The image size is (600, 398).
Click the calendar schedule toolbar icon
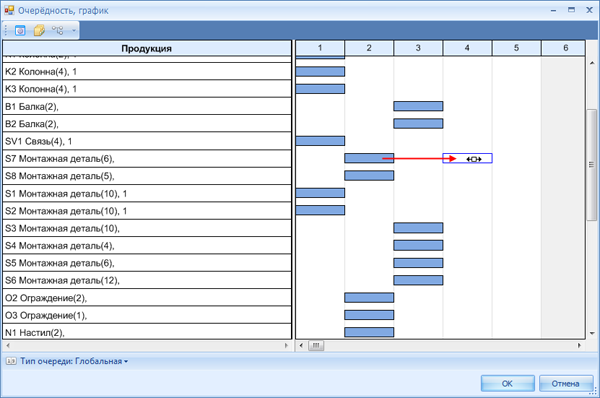20,30
